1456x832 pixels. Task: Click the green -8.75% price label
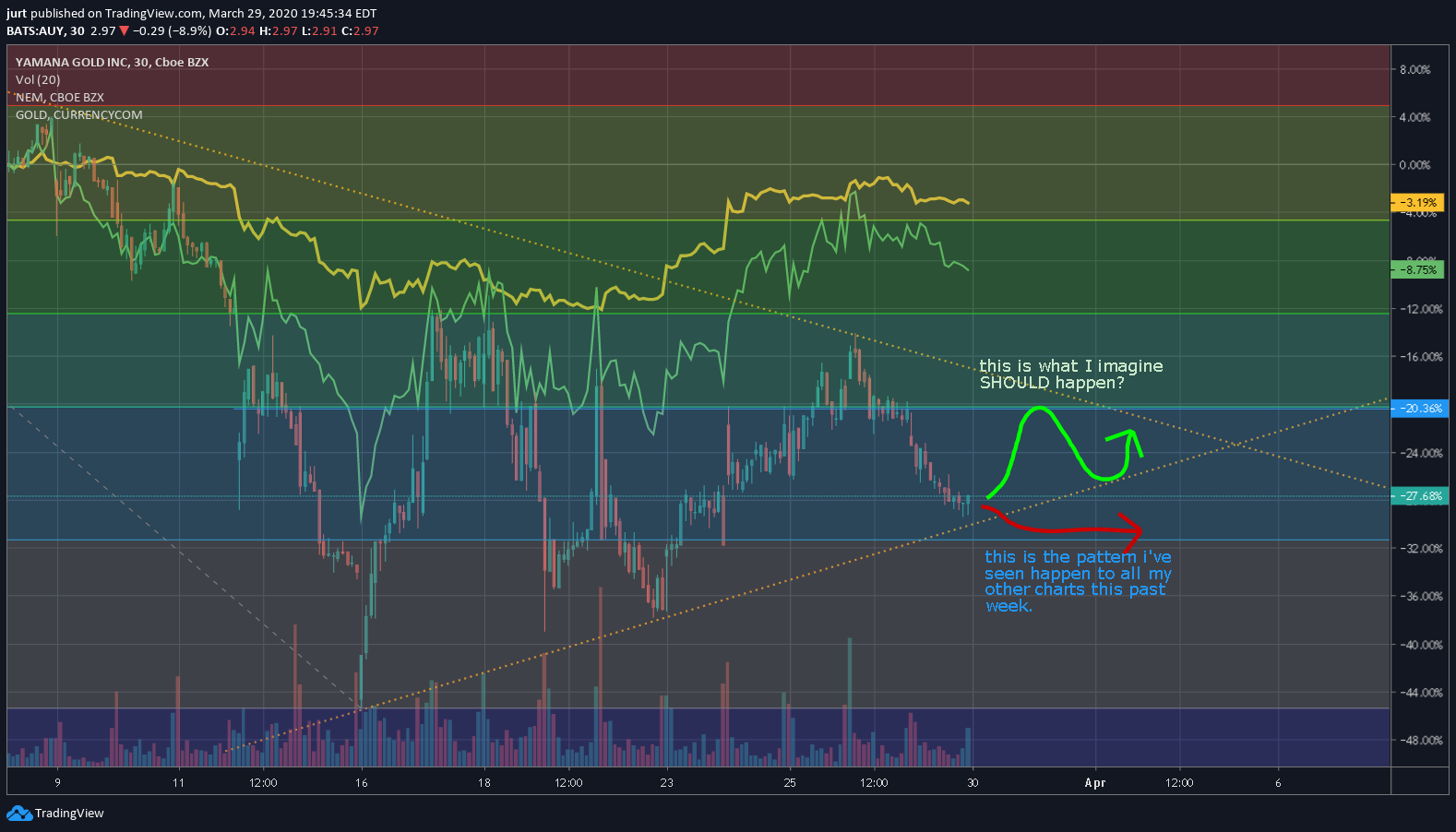1417,270
